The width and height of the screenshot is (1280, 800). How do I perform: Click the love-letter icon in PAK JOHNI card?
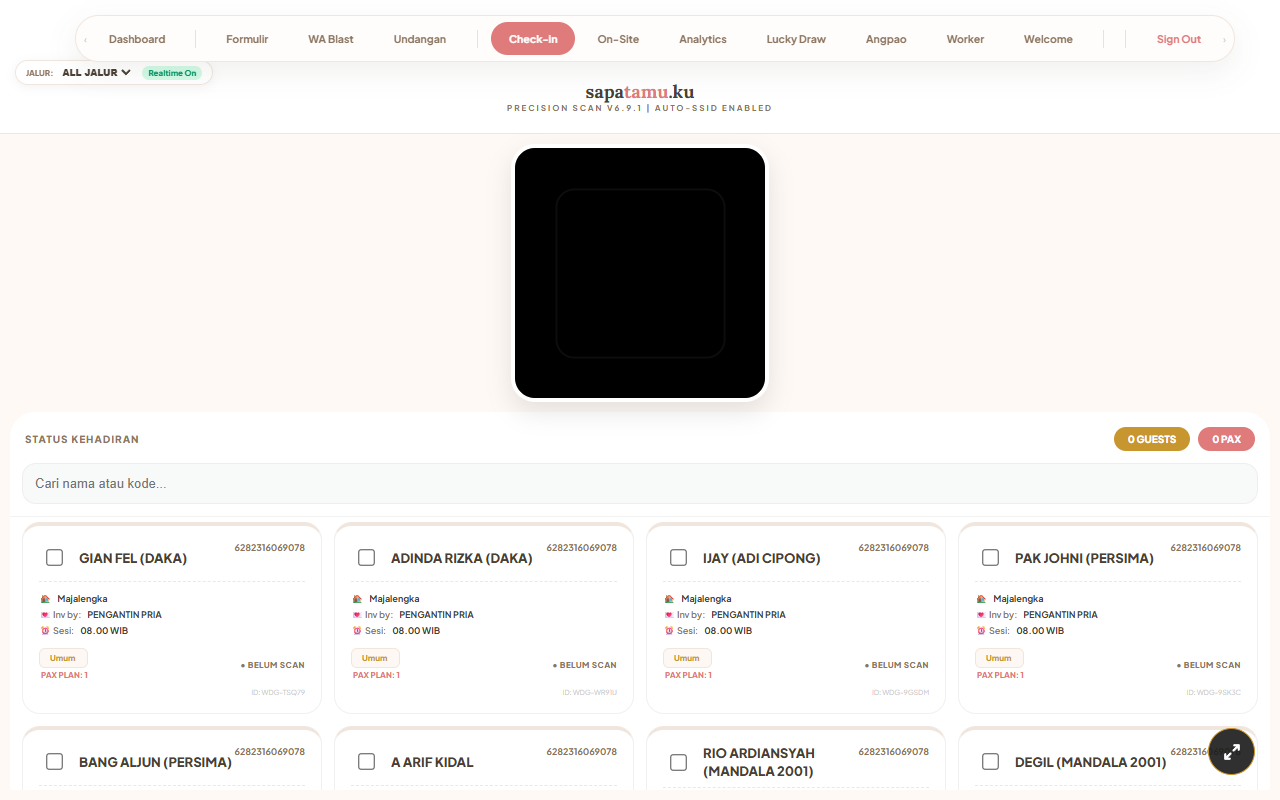point(981,615)
